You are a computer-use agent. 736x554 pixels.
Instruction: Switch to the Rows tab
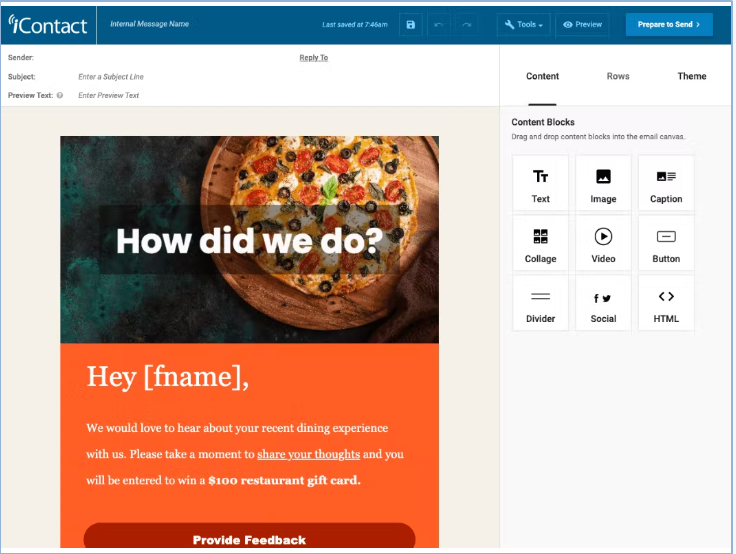(618, 76)
